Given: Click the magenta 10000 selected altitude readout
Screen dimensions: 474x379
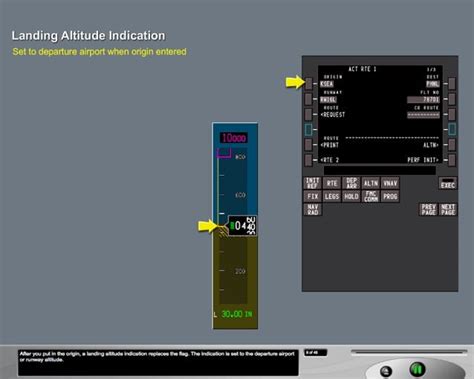Looking at the screenshot, I should tap(234, 138).
